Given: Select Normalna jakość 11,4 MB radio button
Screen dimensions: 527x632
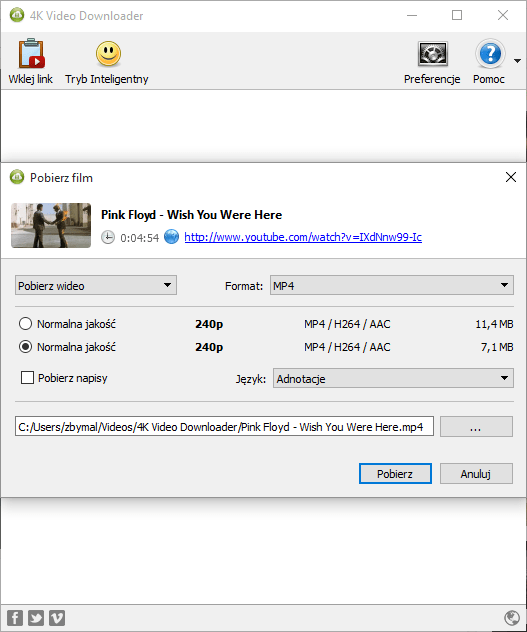Looking at the screenshot, I should (x=25, y=324).
